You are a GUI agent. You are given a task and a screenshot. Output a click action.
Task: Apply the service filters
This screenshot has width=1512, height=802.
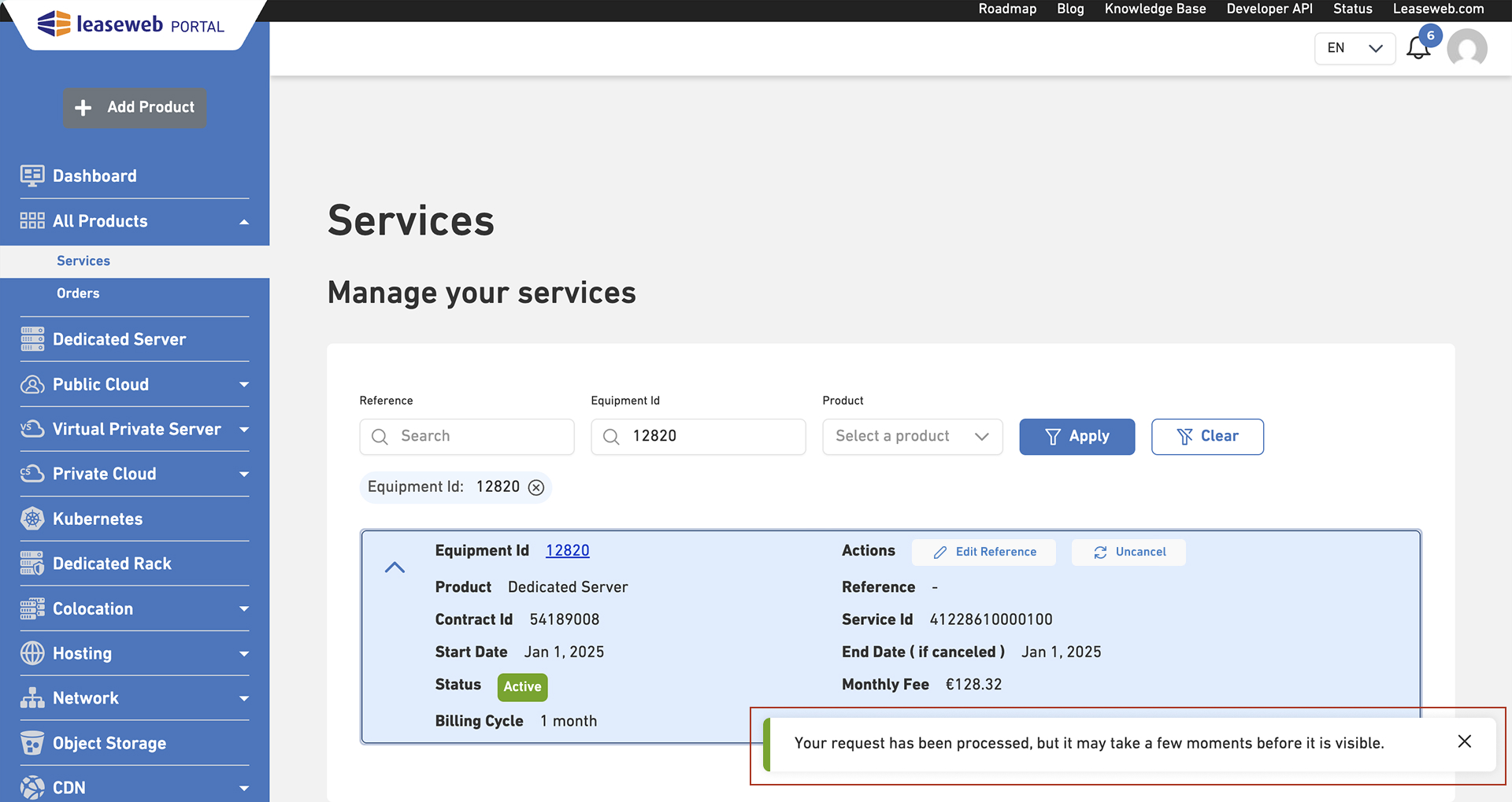(1077, 437)
